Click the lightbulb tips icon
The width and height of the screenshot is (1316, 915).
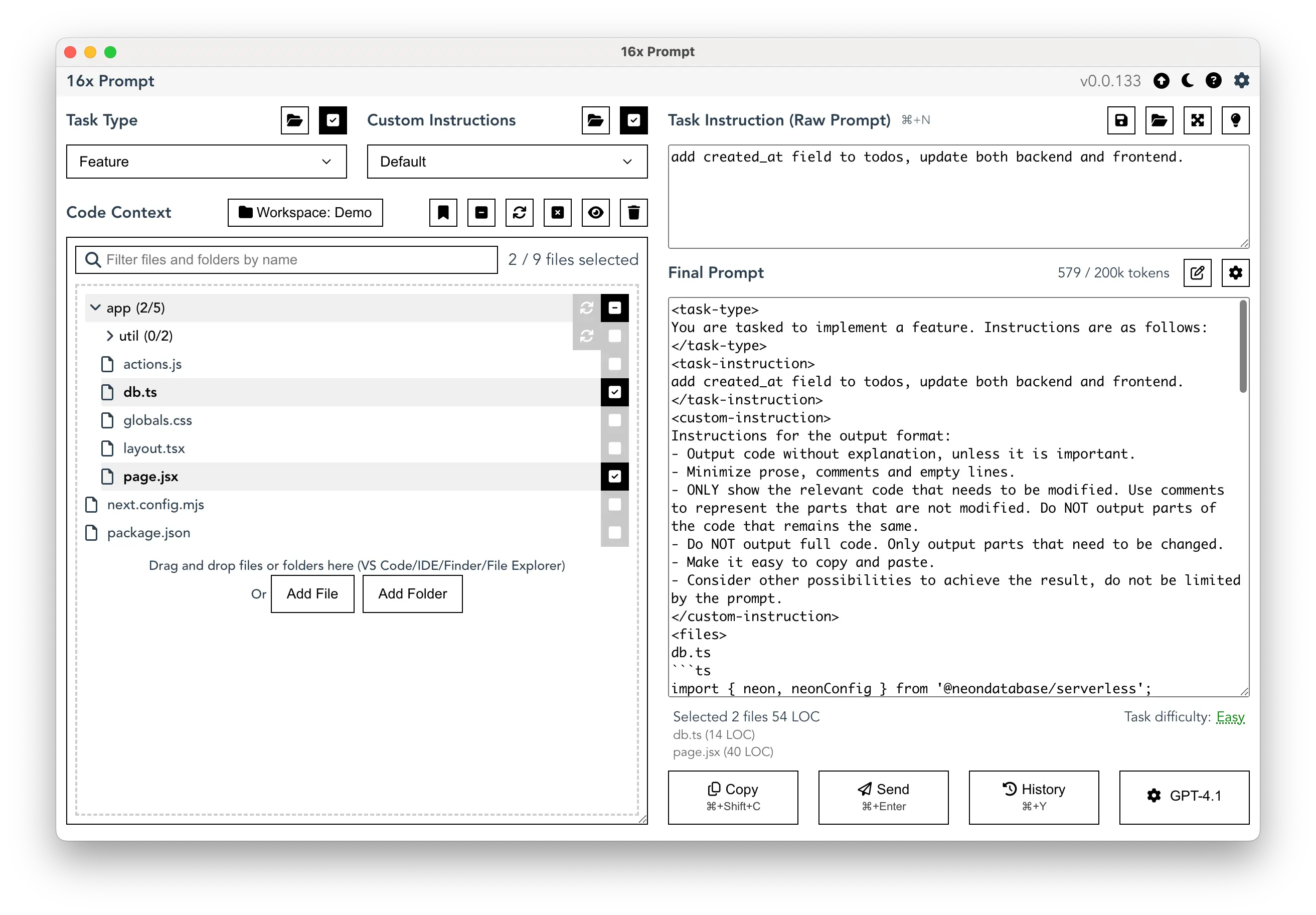[x=1235, y=120]
